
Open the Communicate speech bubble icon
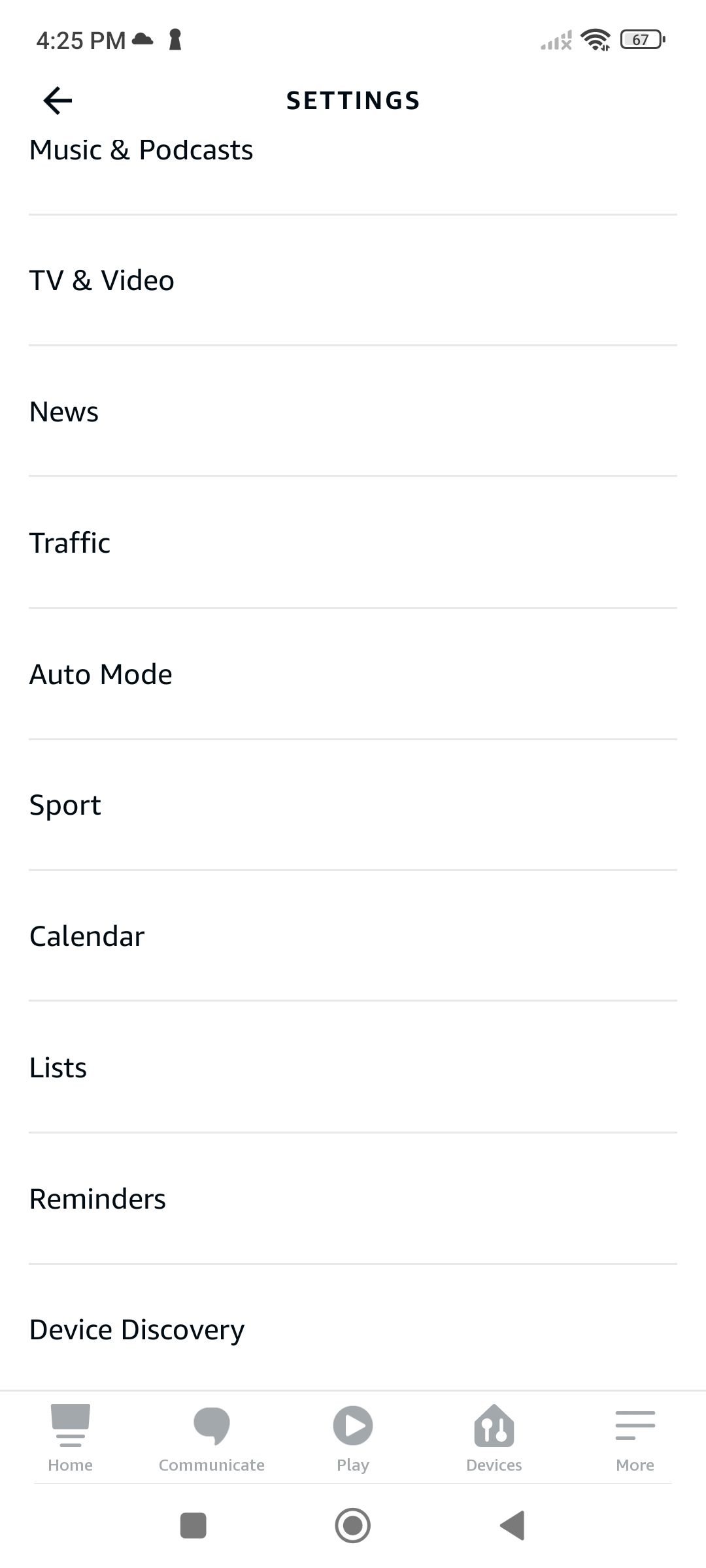pyautogui.click(x=211, y=1424)
